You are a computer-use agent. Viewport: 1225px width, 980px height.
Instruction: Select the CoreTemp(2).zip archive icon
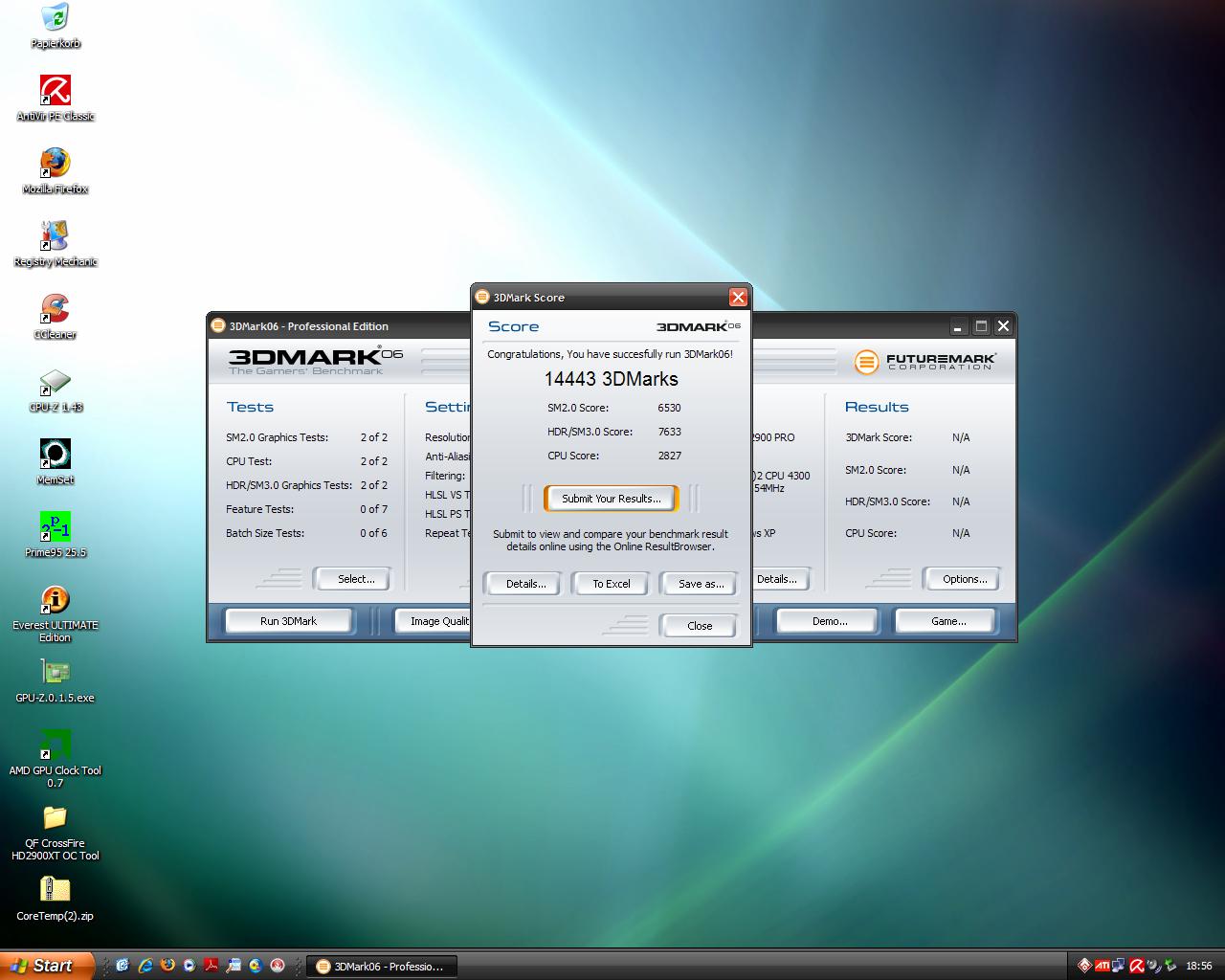pos(56,899)
